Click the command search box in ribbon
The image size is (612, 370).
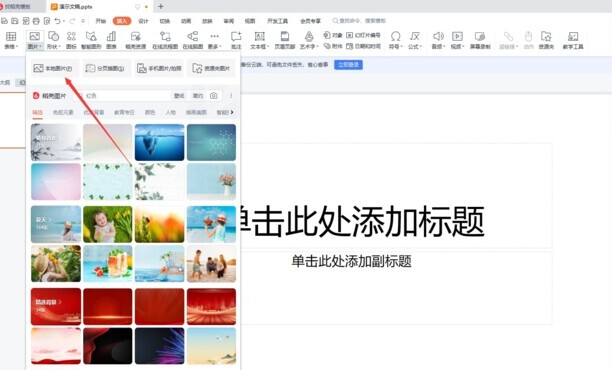(359, 21)
